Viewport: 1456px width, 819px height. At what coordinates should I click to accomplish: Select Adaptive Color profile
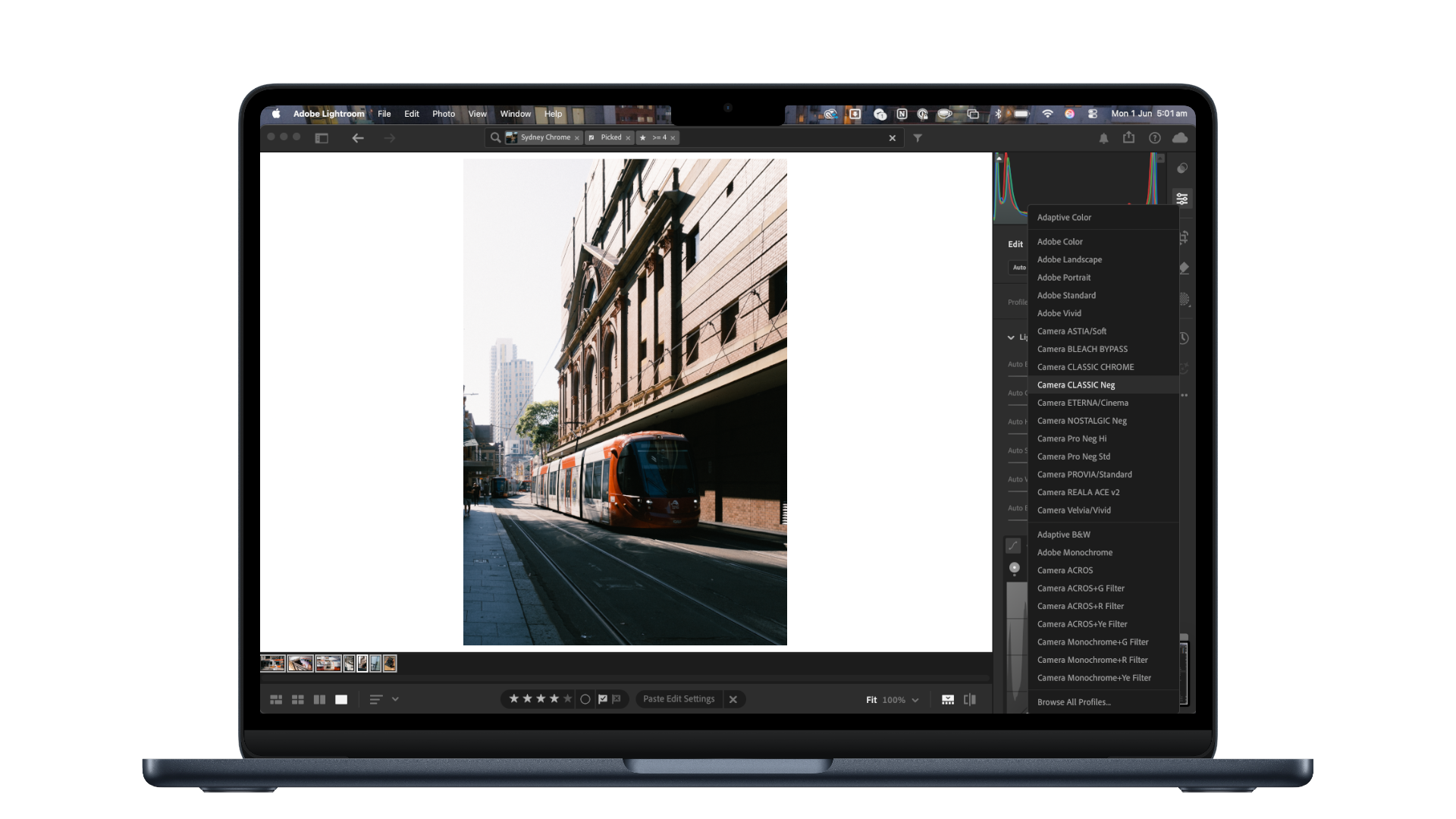tap(1103, 218)
